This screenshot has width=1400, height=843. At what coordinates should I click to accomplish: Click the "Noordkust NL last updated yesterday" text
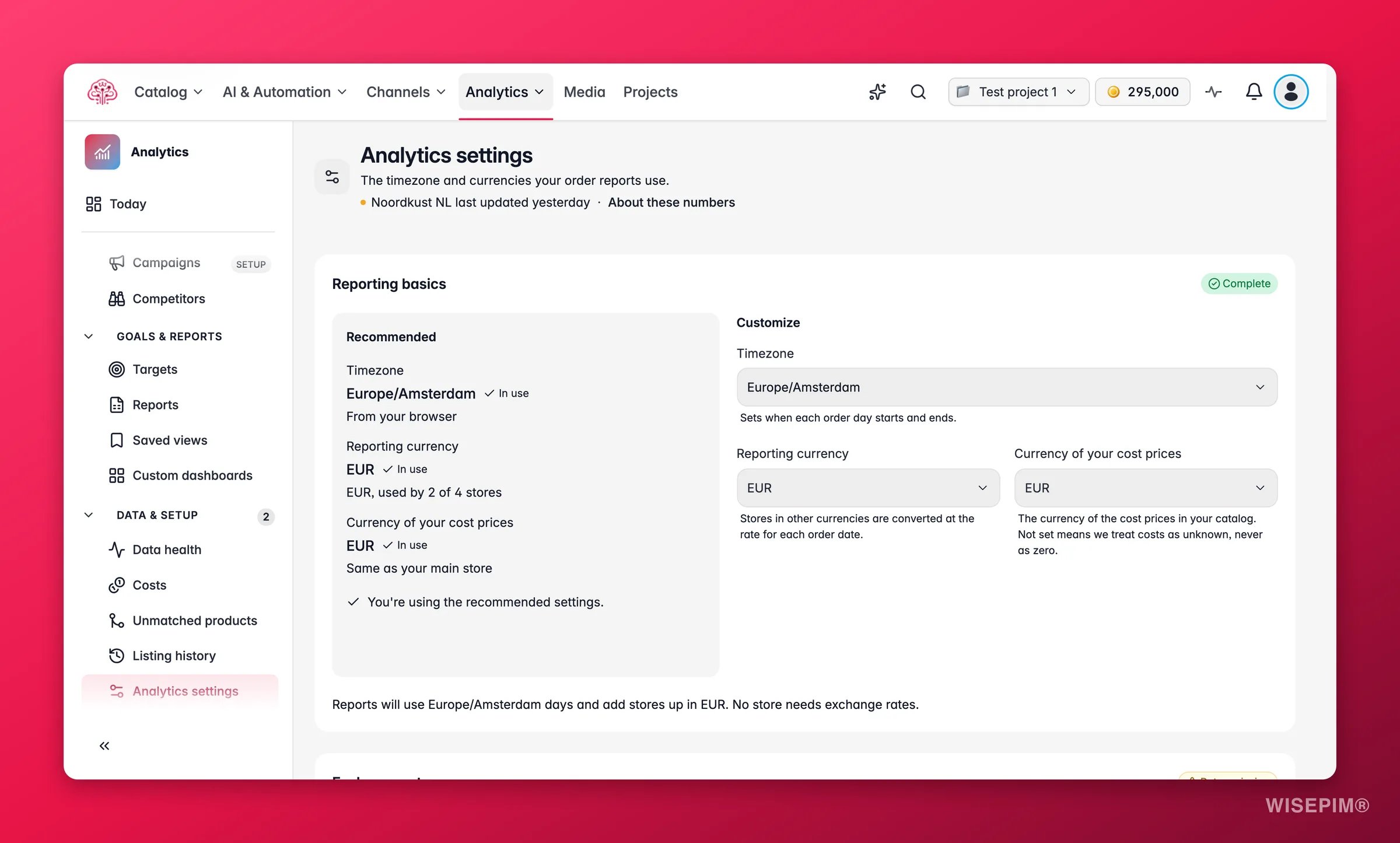tap(480, 202)
